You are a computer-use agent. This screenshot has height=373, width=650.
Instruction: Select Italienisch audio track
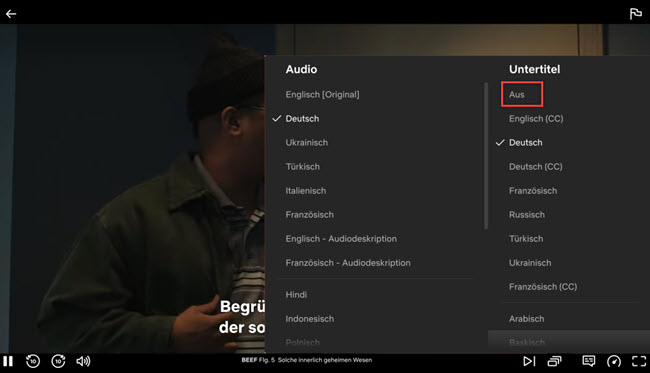click(x=306, y=191)
